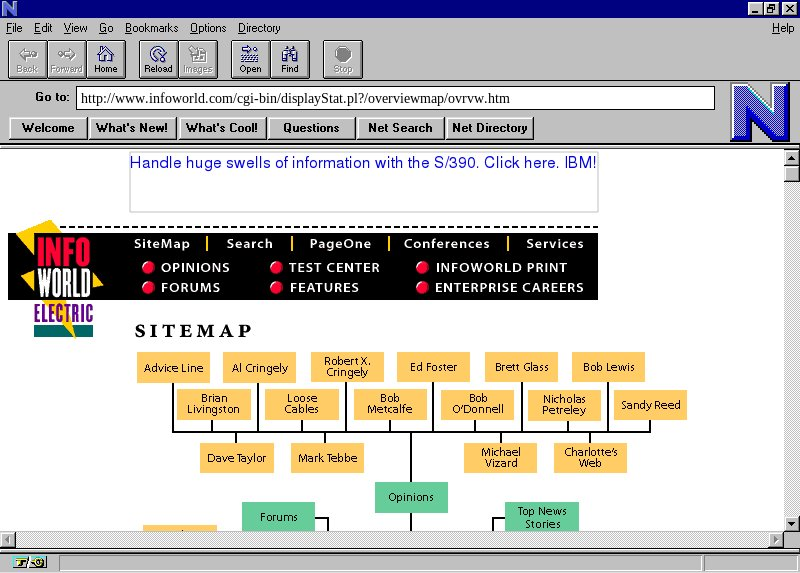Click the security key icon in status bar

[x=24, y=562]
